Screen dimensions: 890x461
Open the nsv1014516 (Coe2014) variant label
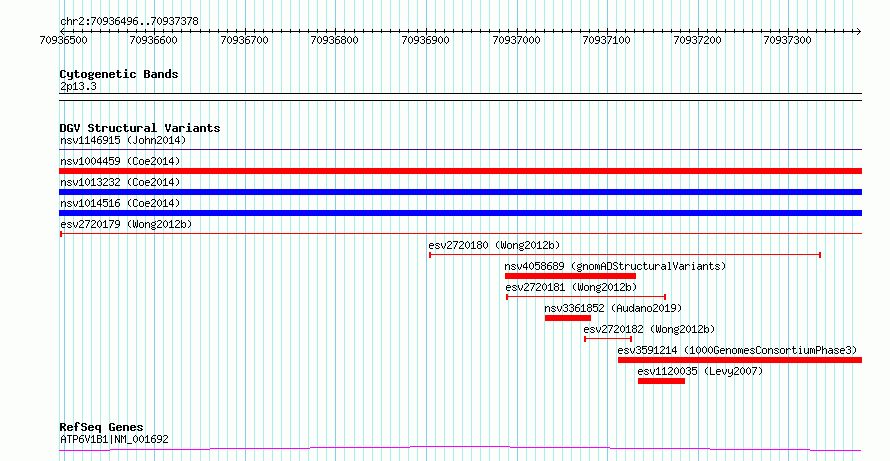120,203
